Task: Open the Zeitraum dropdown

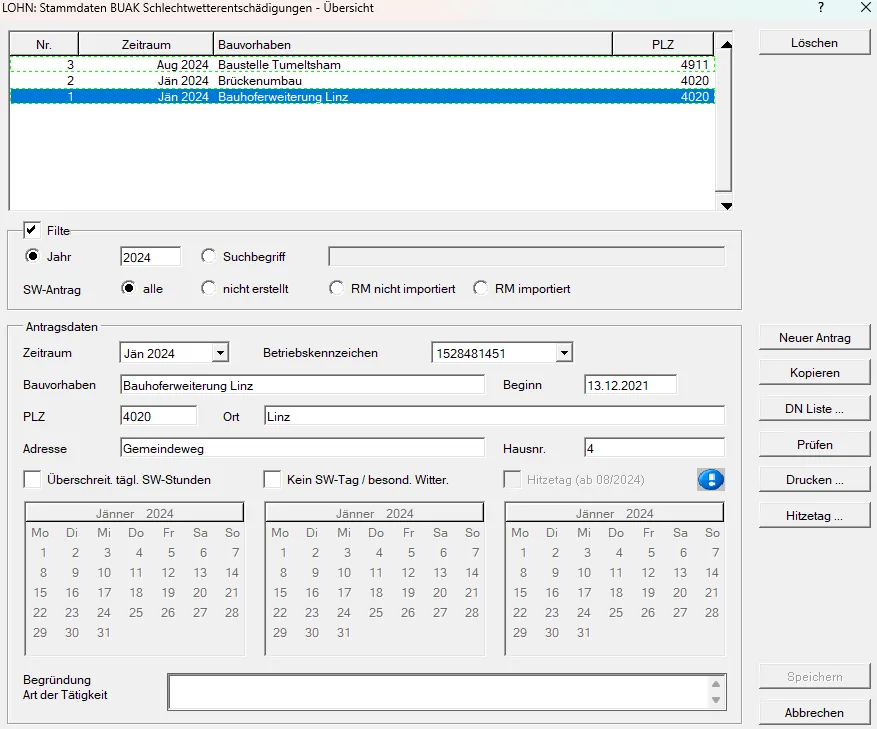Action: 220,353
